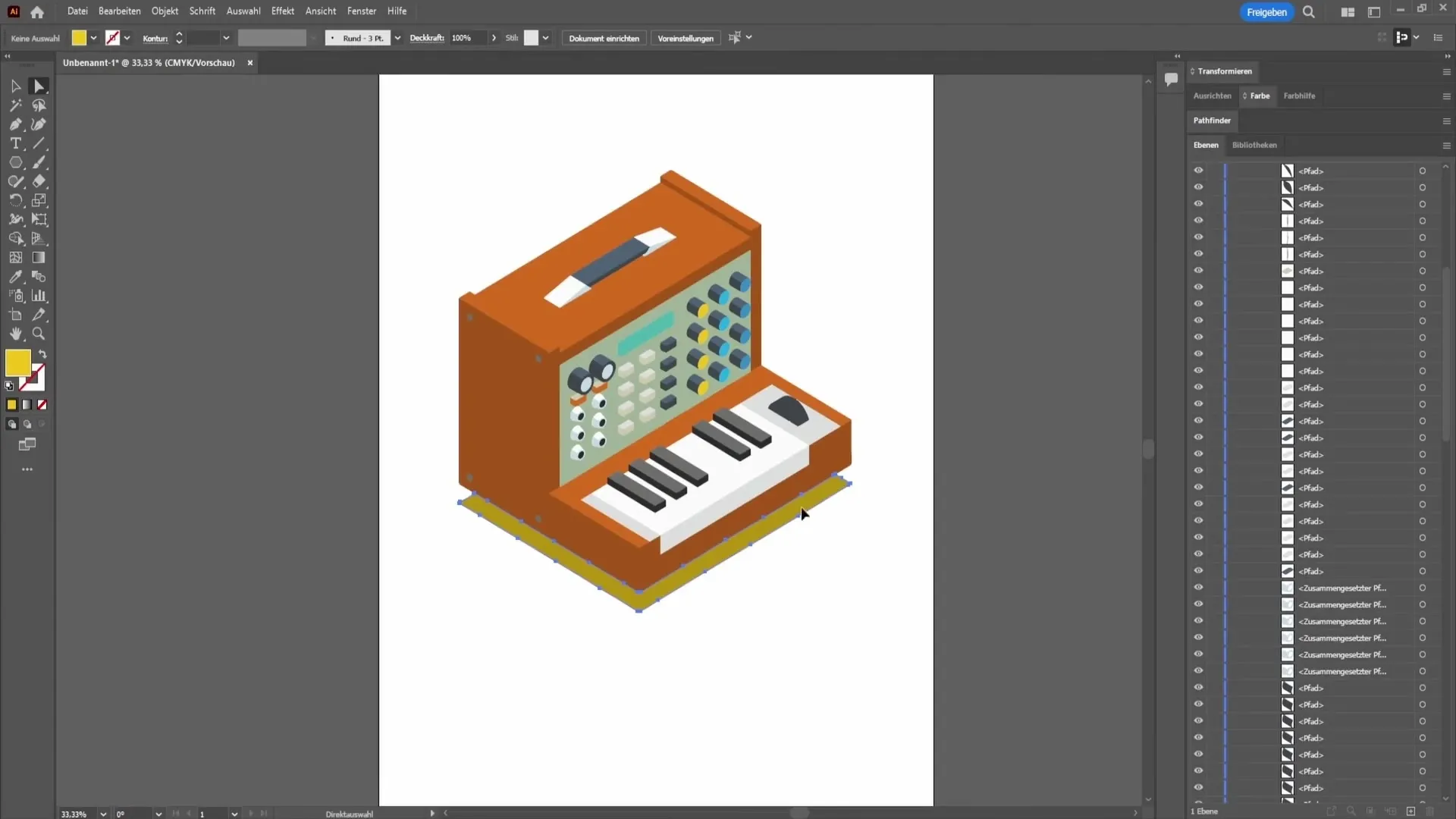The image size is (1456, 819).
Task: Set paint mode to Gradient
Action: (27, 405)
